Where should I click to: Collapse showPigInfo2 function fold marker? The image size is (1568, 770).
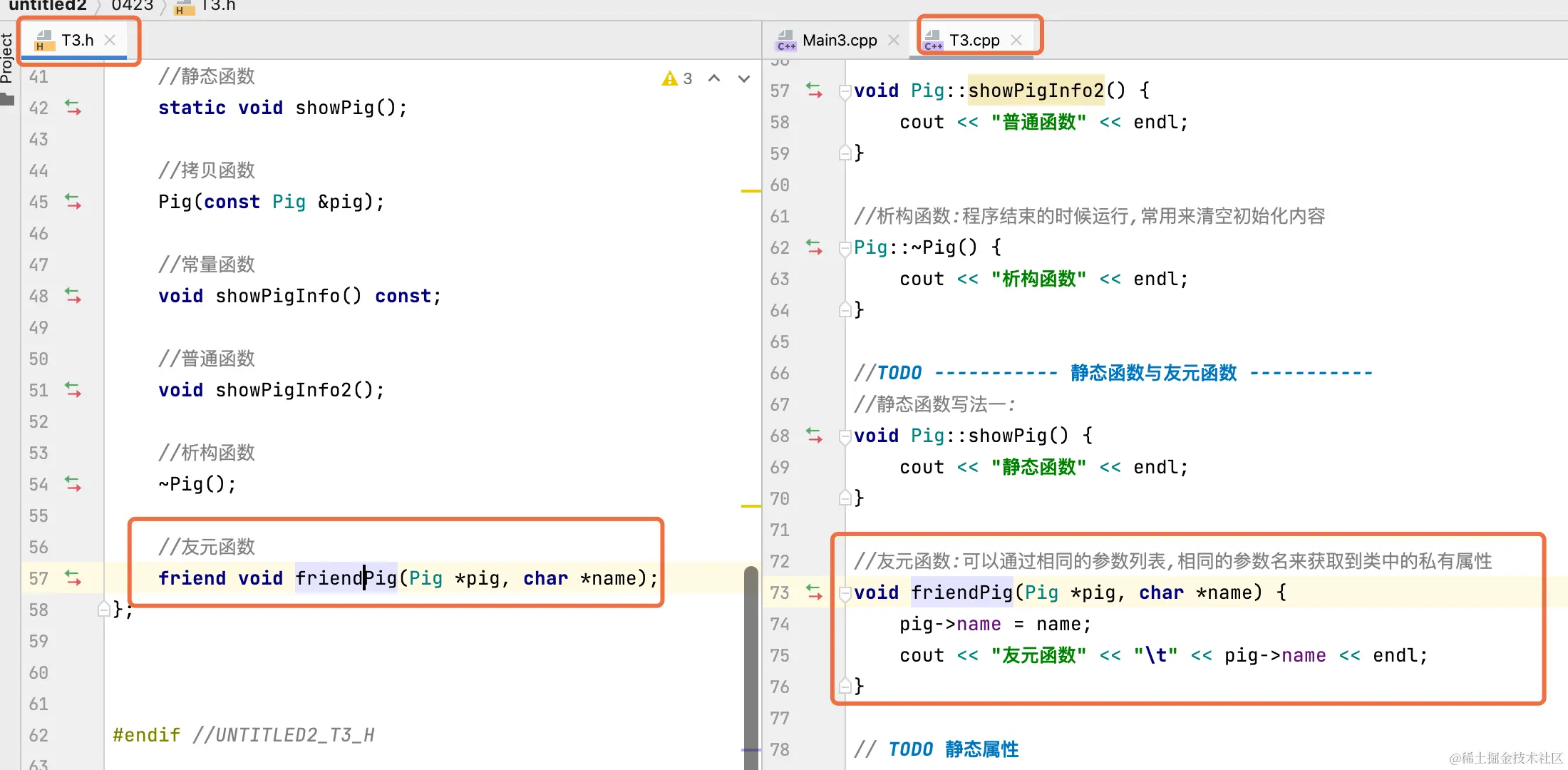point(845,91)
